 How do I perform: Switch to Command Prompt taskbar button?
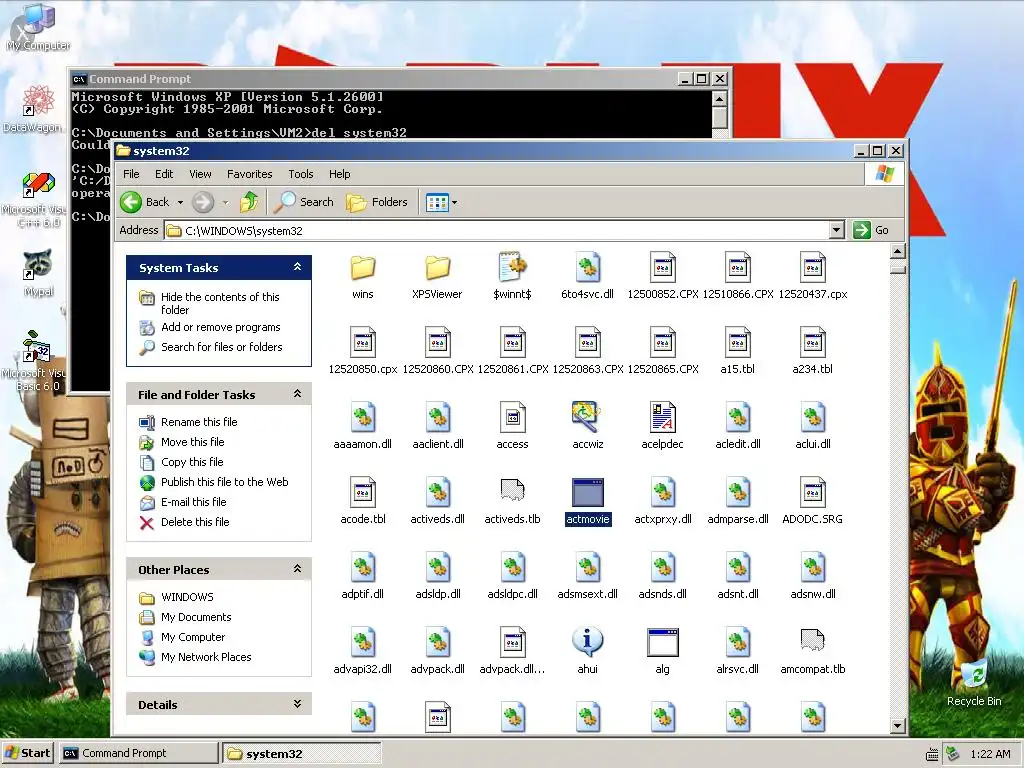(x=138, y=753)
